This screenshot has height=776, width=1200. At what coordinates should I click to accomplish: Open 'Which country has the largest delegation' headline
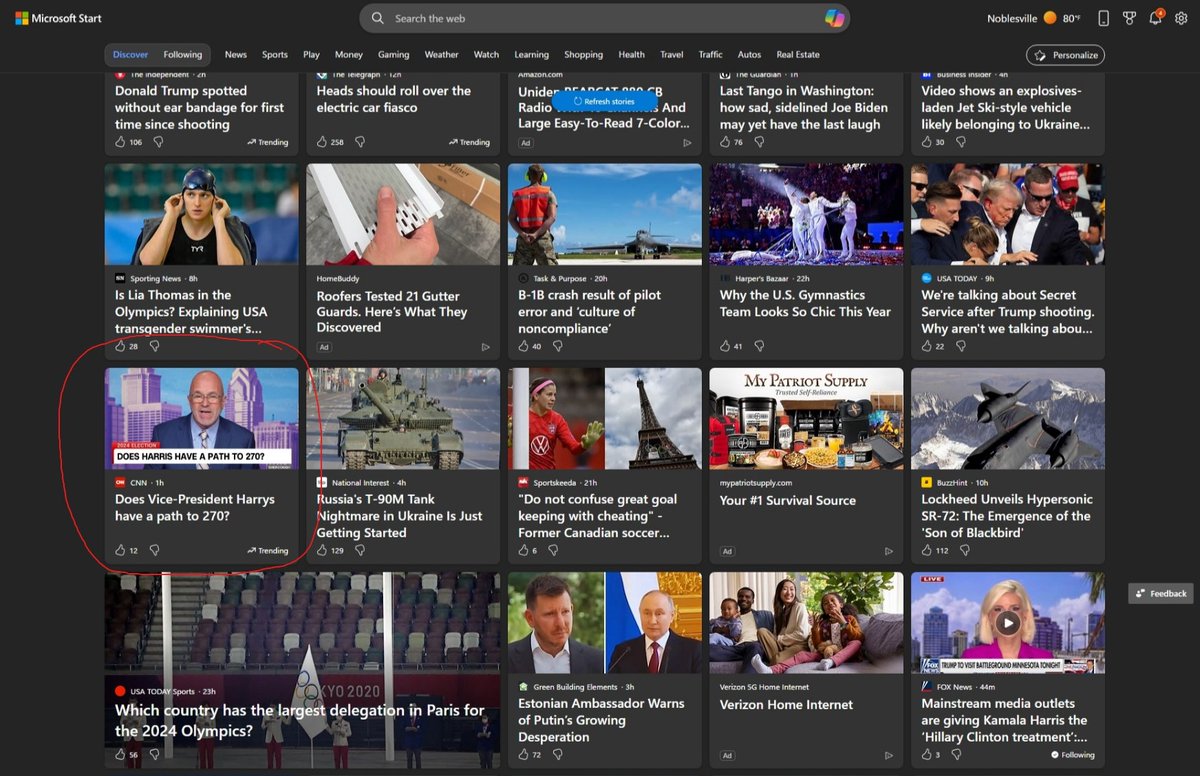pos(300,720)
